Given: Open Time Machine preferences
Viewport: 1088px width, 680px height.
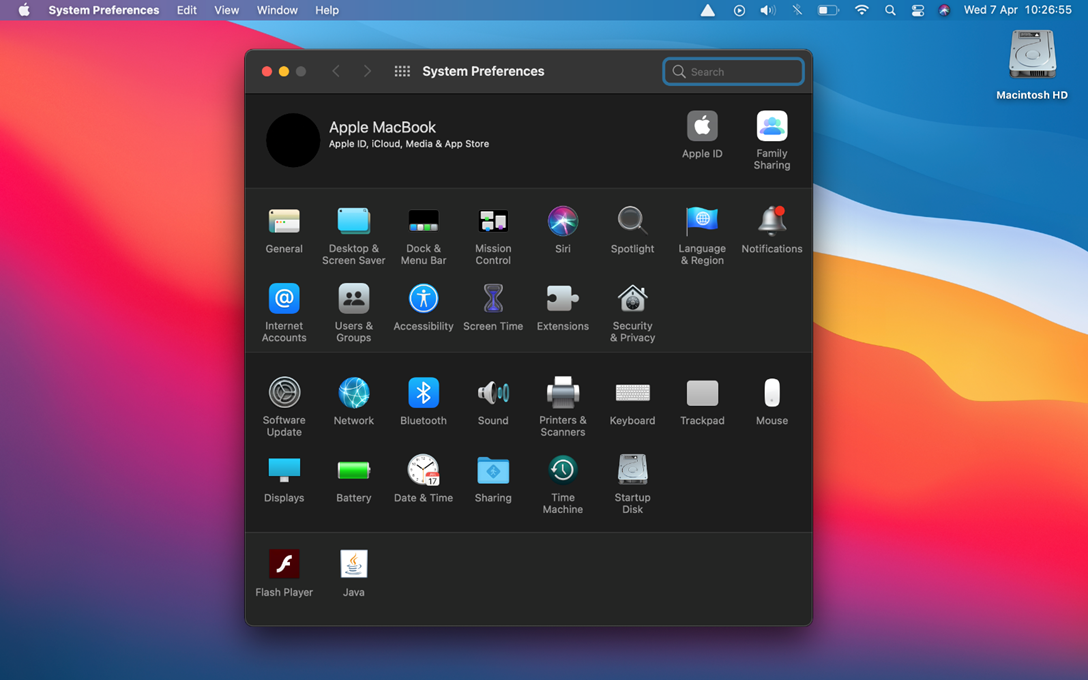Looking at the screenshot, I should (562, 471).
